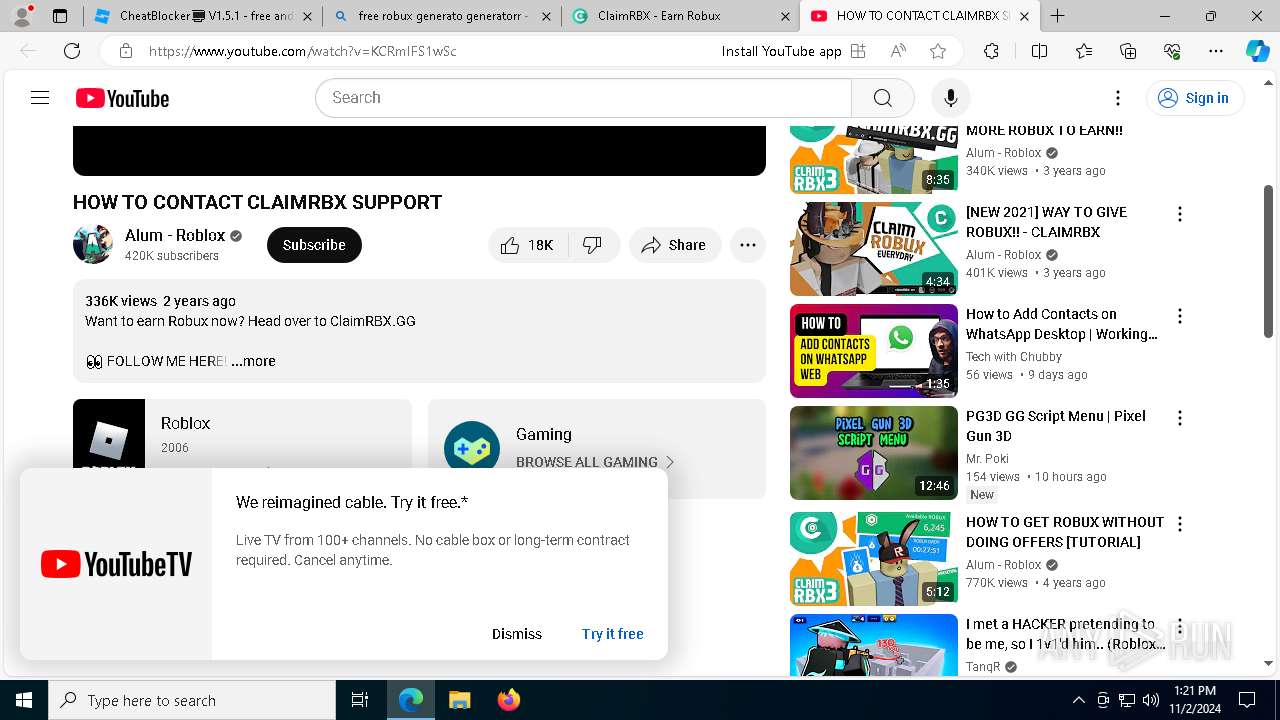The image size is (1280, 720).
Task: Switch to ClaimRBX - Earn Robux tab
Action: 682,16
